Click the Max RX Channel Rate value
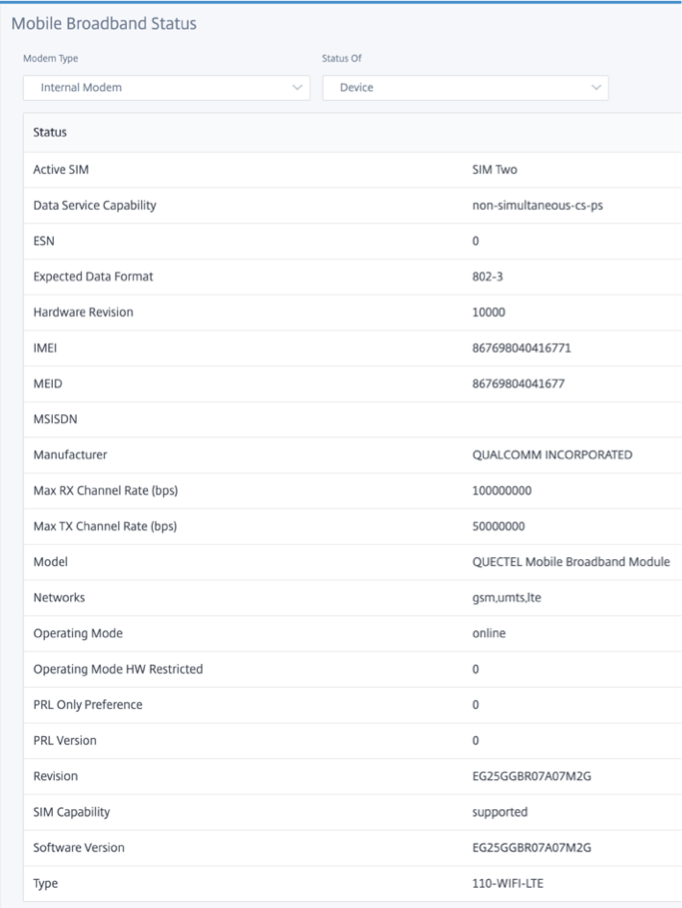The width and height of the screenshot is (682, 908). pos(501,490)
